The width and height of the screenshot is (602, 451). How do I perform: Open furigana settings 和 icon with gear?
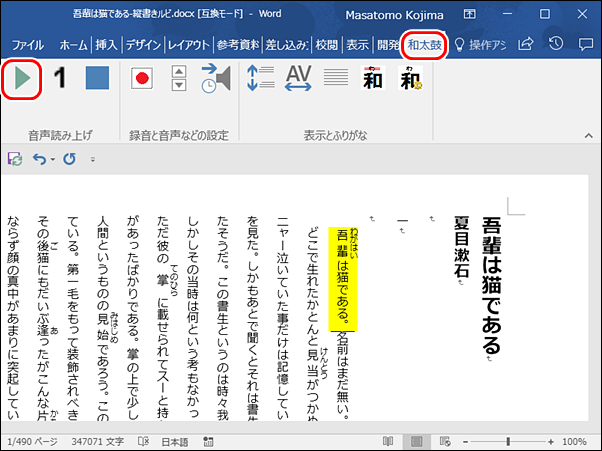(x=410, y=78)
